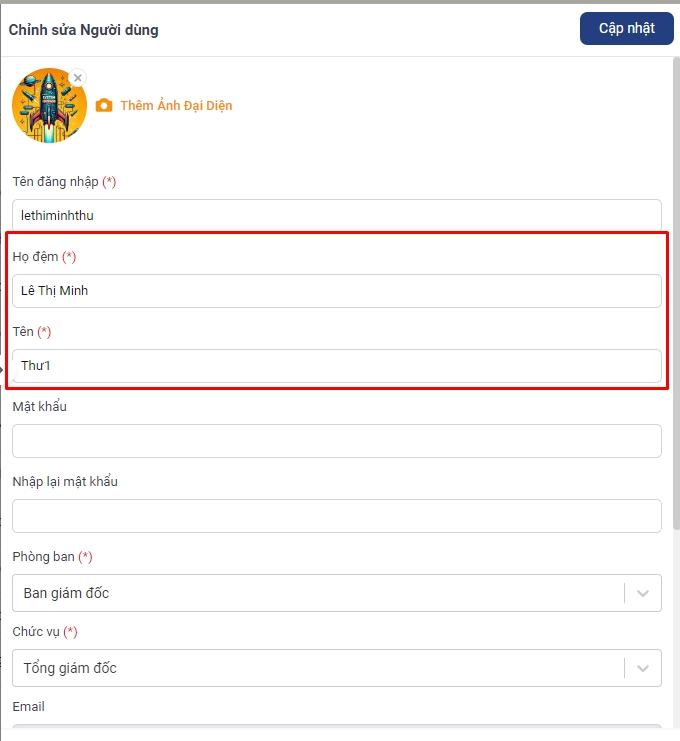This screenshot has height=741, width=680.
Task: Expand the left edge panel arrow
Action: 2,369
